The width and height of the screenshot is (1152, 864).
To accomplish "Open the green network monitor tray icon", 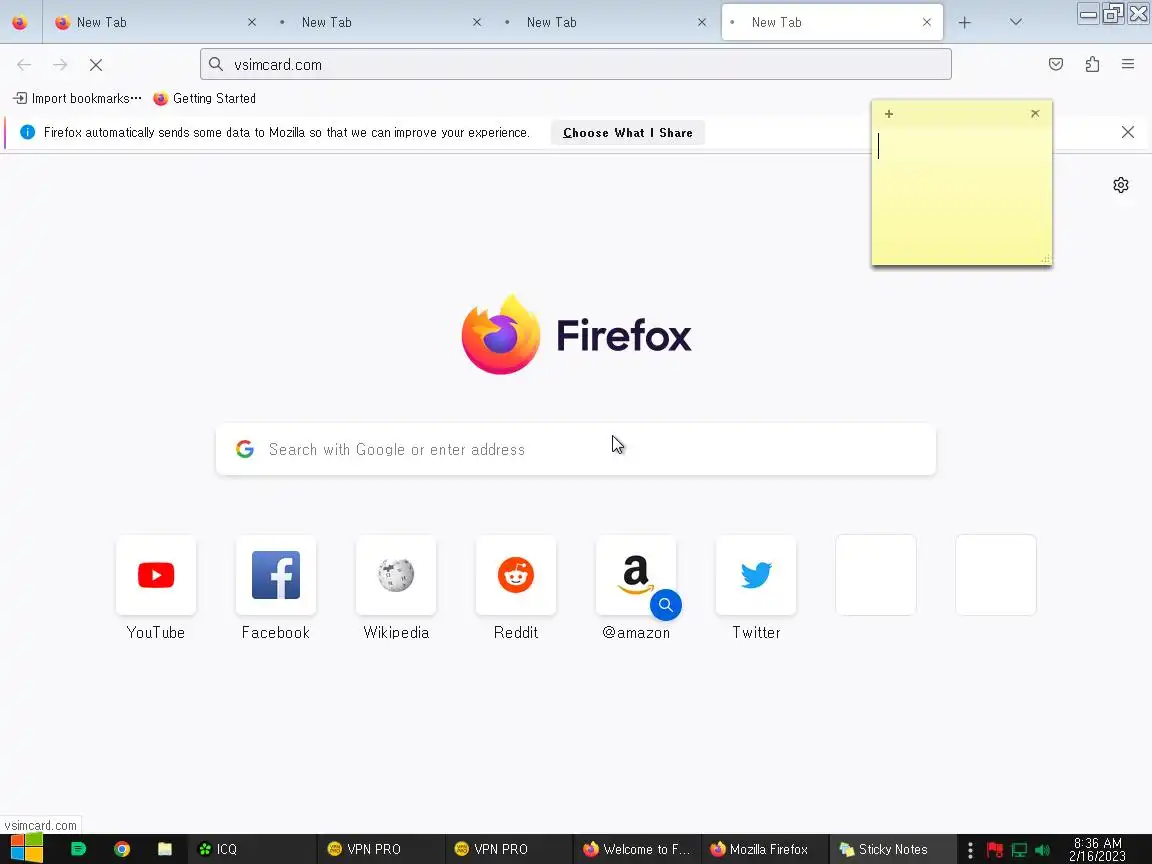I will click(1019, 850).
